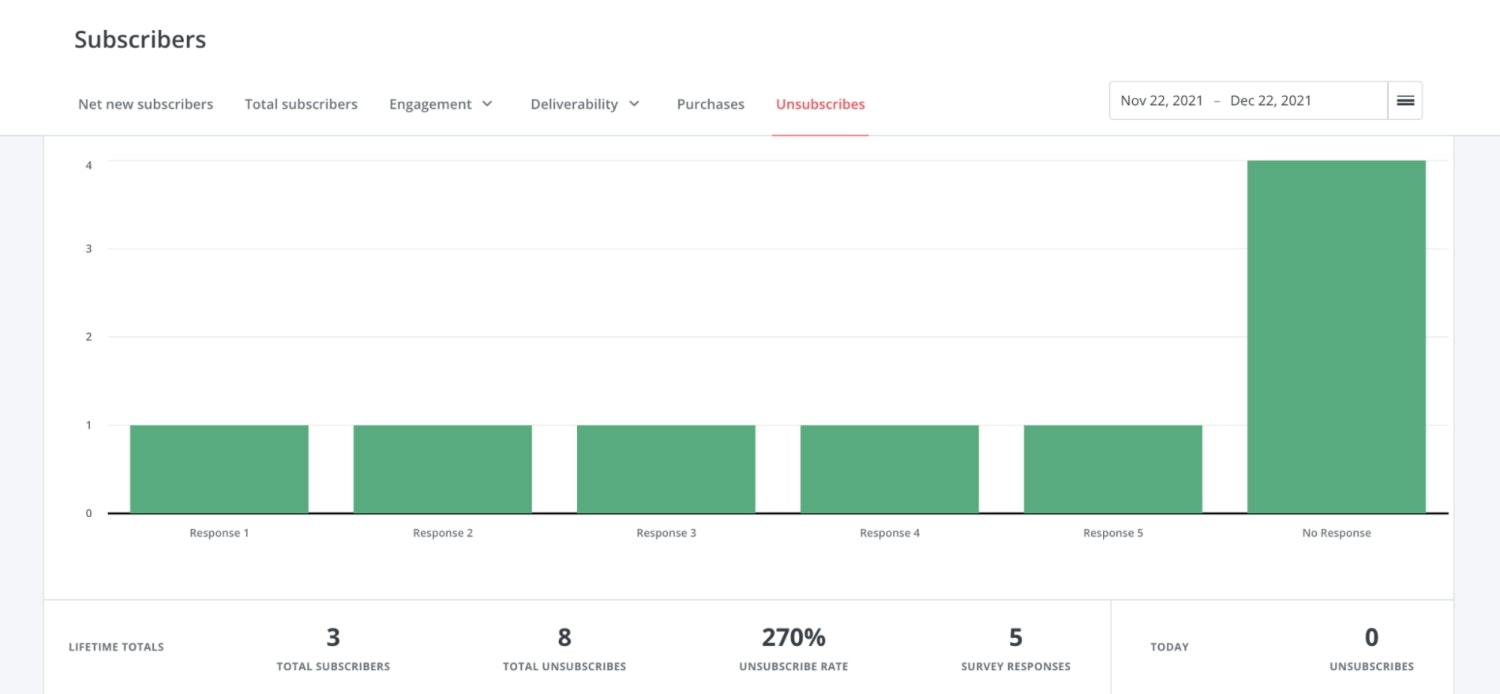Viewport: 1500px width, 694px height.
Task: Open the Total subscribers tab
Action: 301,104
